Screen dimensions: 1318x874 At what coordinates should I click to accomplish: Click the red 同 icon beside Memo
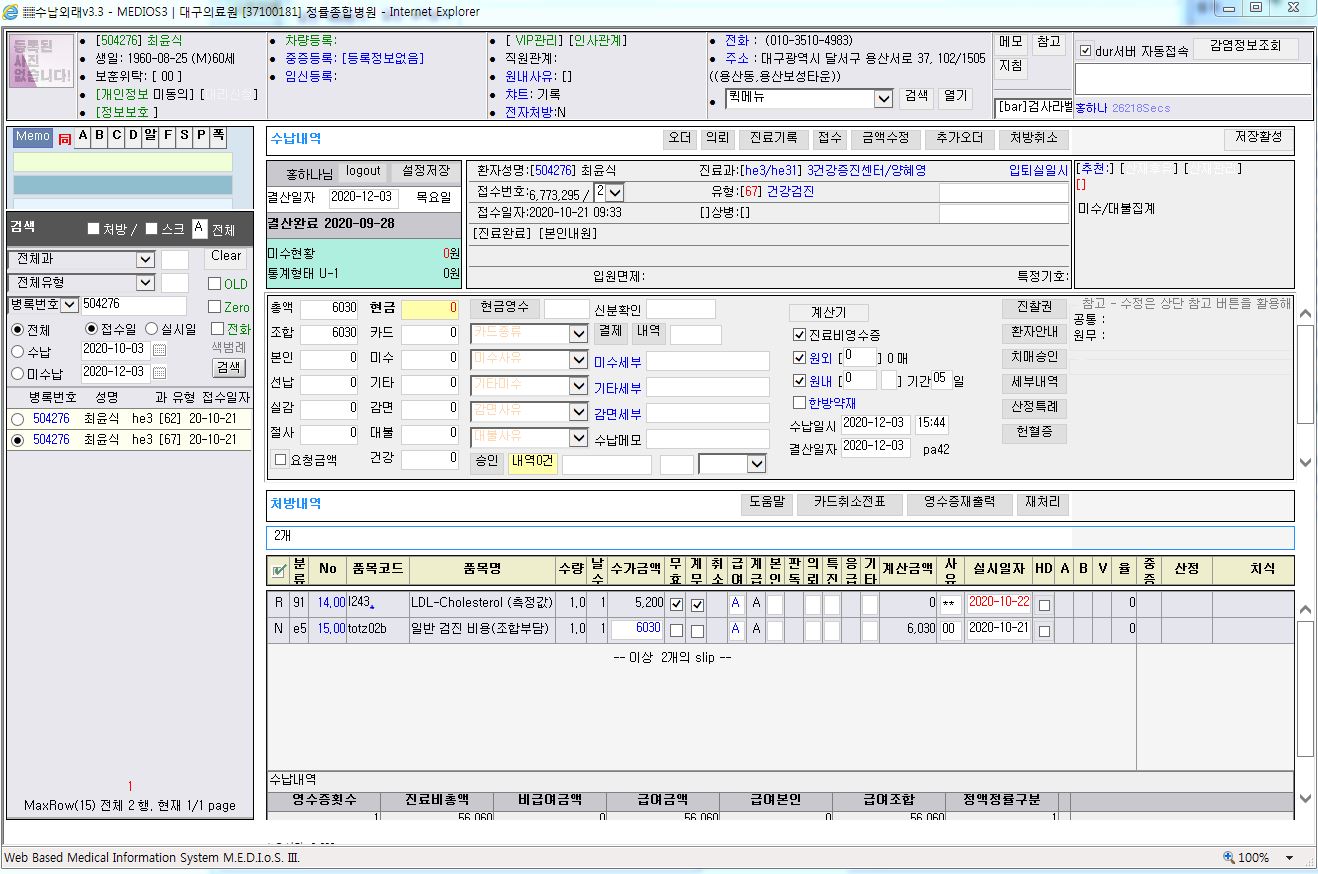coord(65,139)
